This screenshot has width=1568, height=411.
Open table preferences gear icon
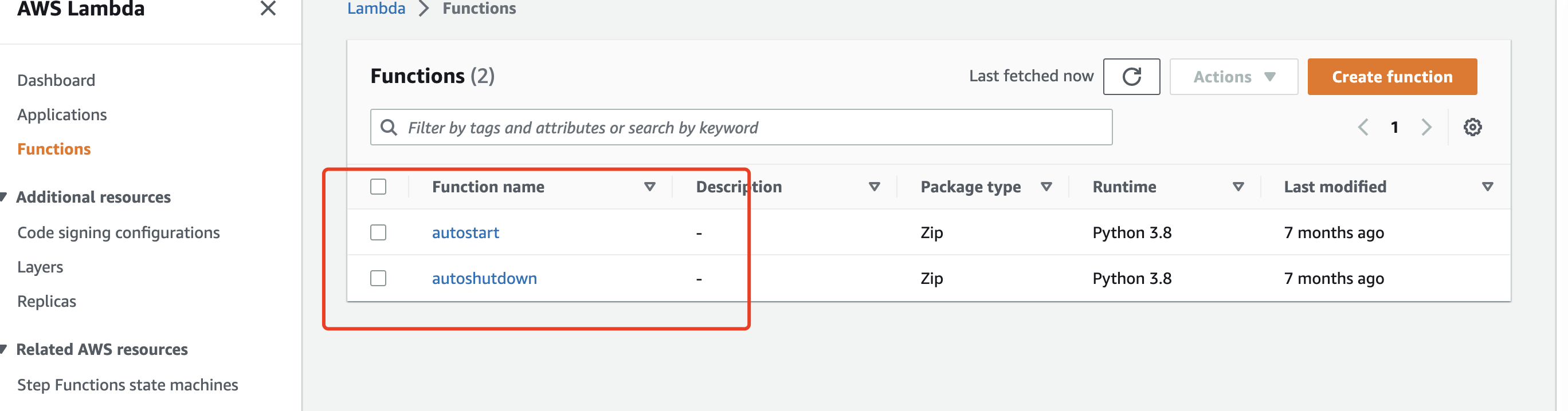pyautogui.click(x=1472, y=127)
